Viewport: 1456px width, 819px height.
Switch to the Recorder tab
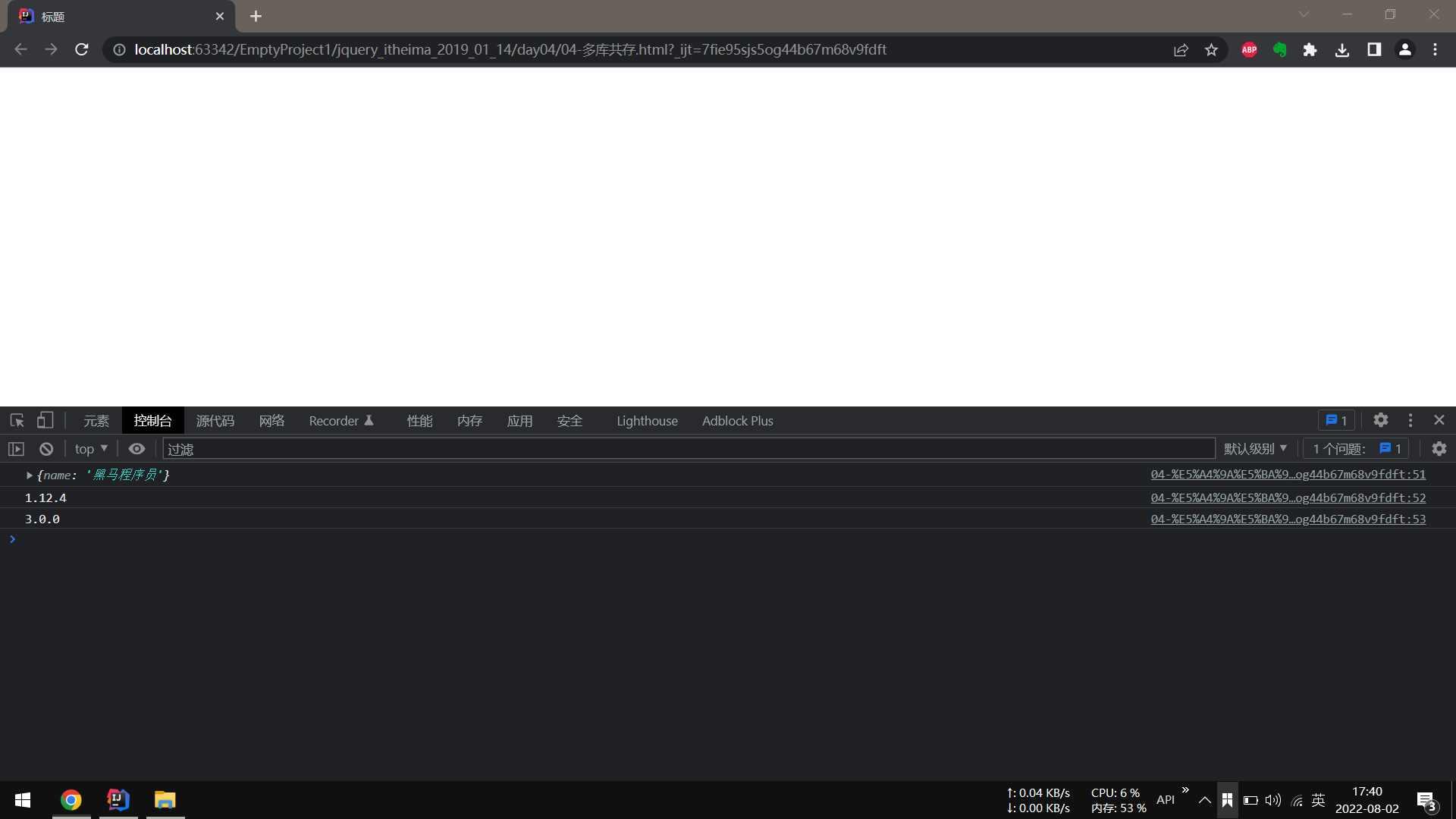(x=341, y=421)
